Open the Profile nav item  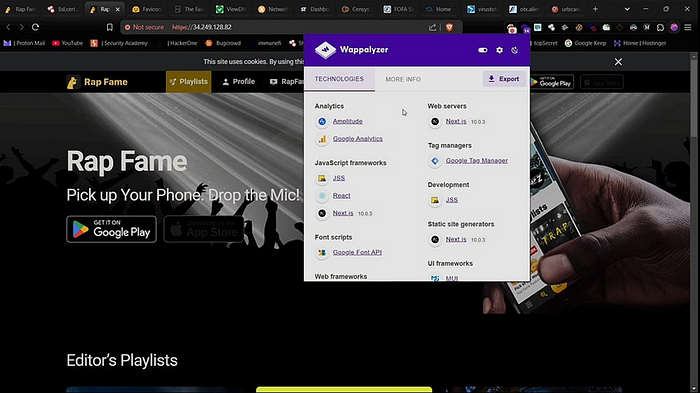(239, 82)
